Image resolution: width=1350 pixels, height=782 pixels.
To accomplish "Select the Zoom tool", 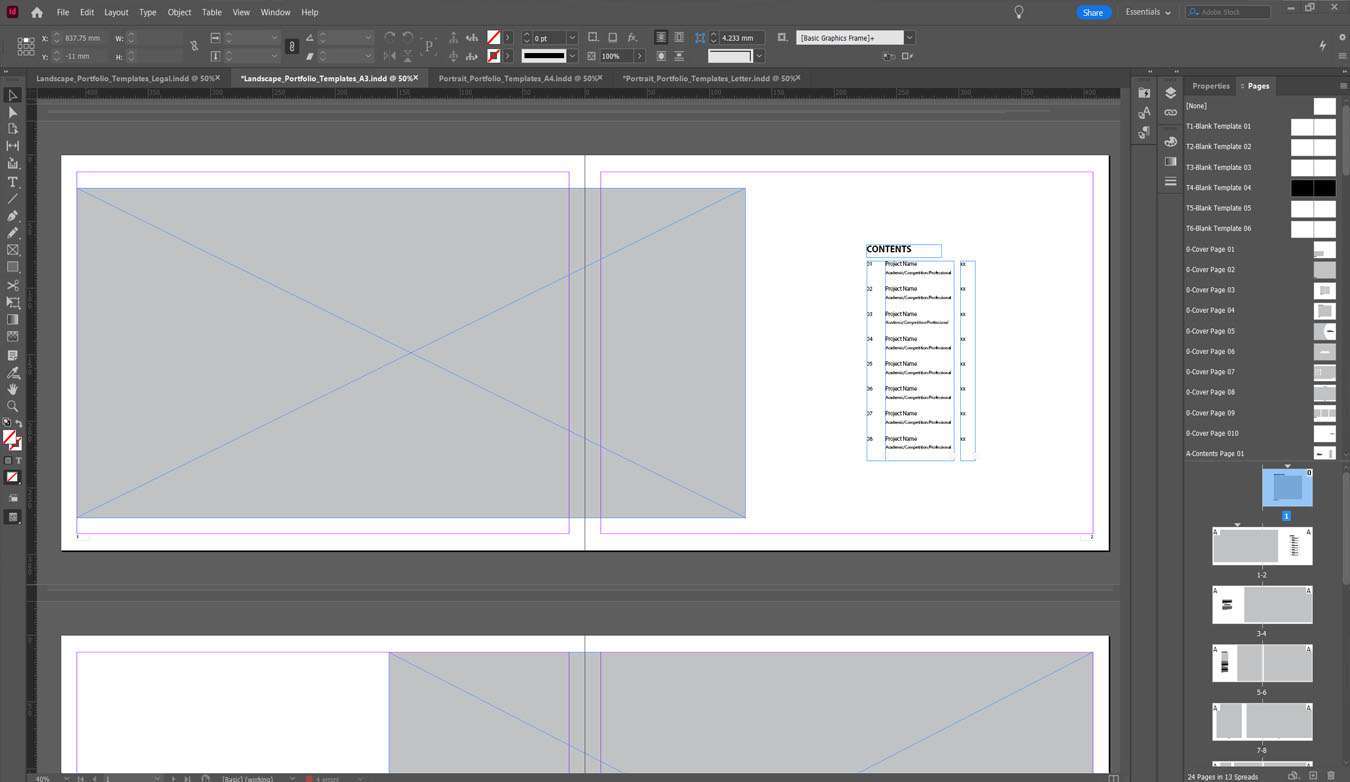I will pos(12,406).
